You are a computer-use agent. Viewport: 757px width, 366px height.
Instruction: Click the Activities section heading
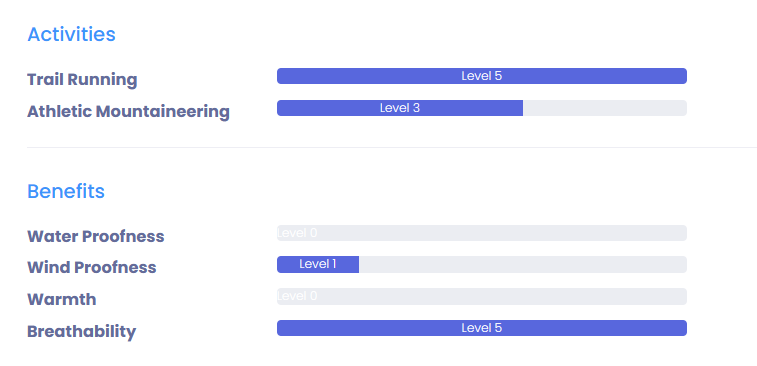coord(71,34)
